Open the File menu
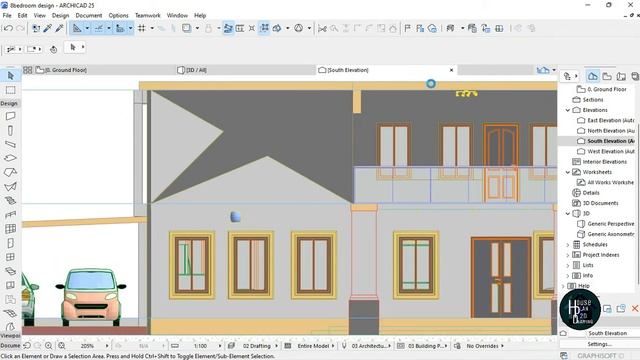This screenshot has width=640, height=360. click(x=7, y=16)
